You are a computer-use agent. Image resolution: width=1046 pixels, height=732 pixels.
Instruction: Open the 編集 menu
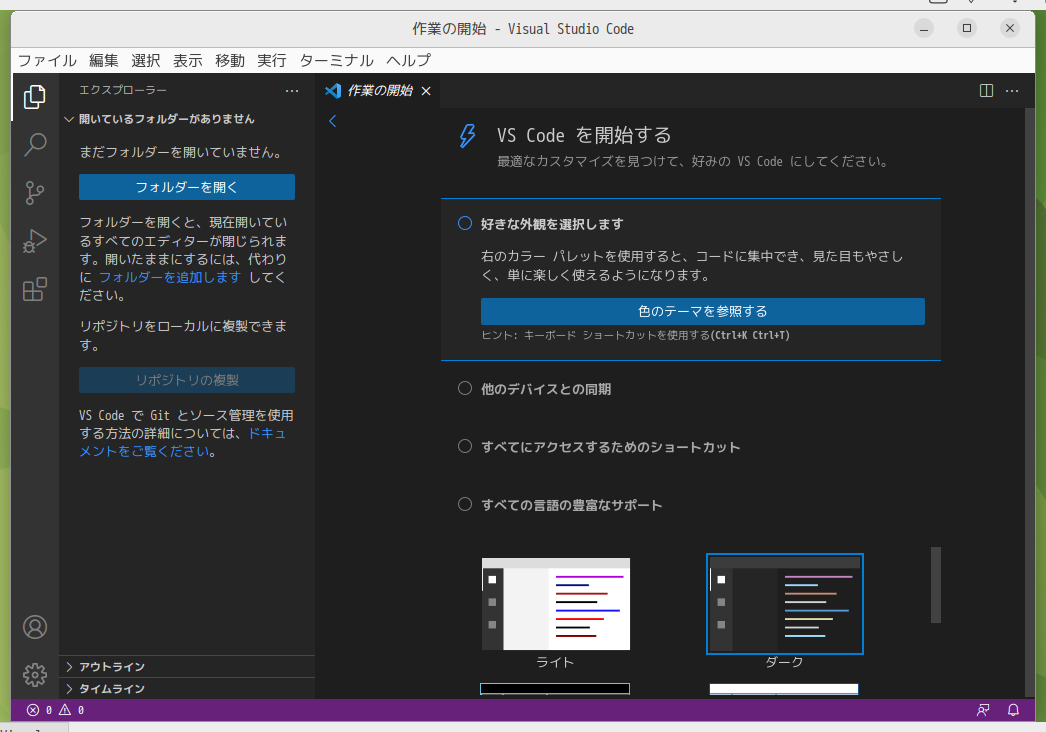point(103,61)
